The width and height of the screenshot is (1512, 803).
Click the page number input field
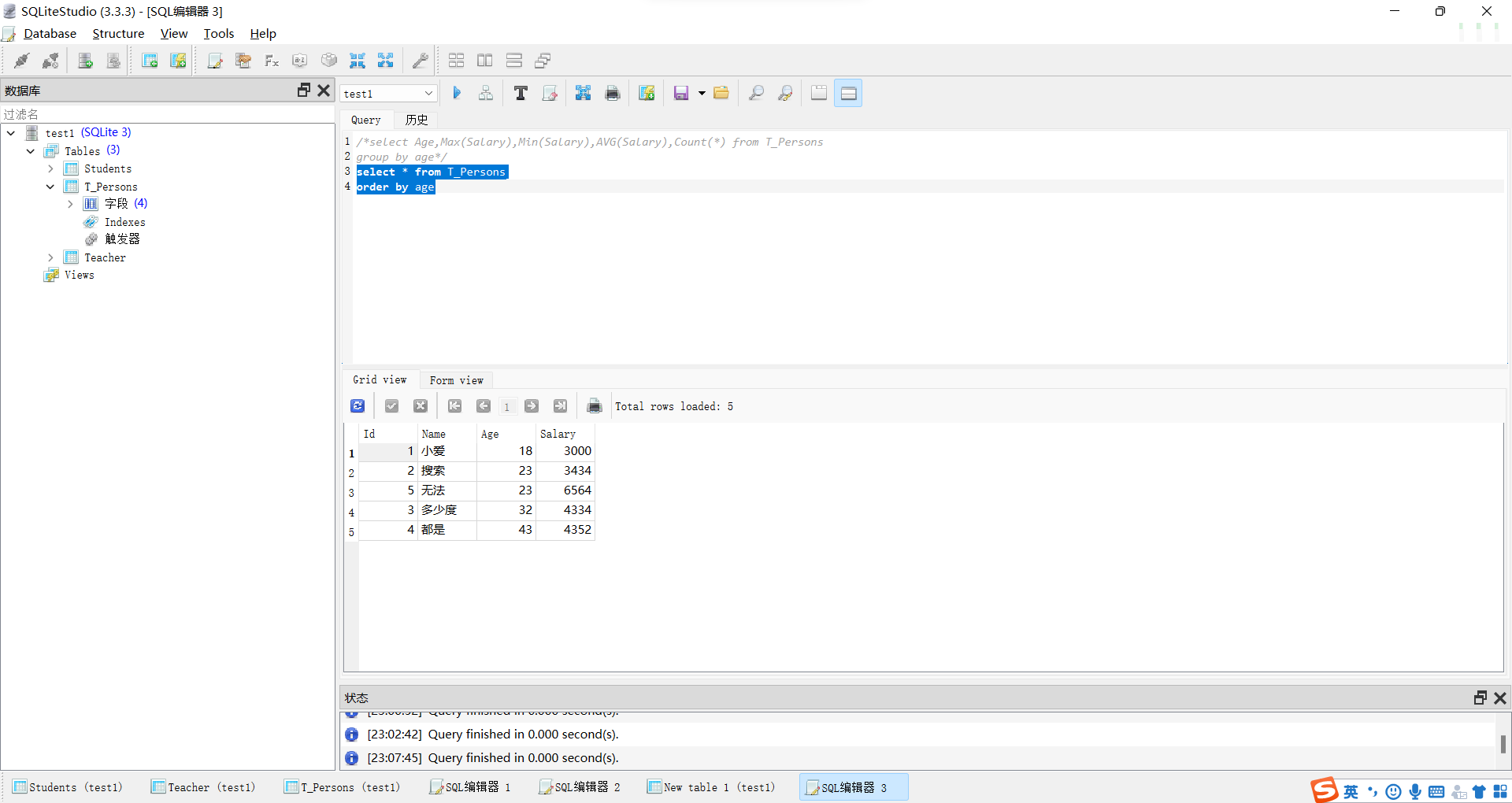coord(507,407)
